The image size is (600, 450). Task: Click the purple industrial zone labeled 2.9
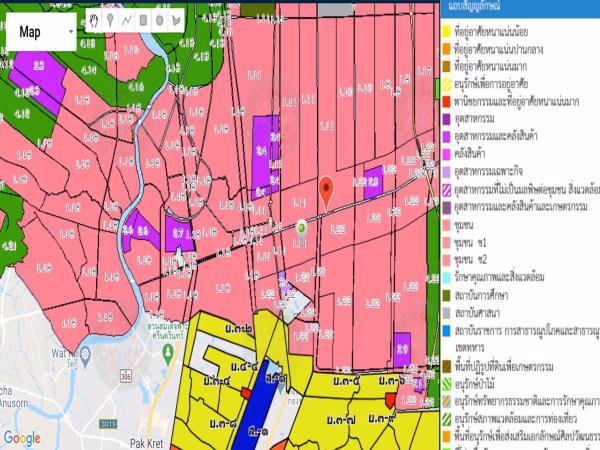pyautogui.click(x=402, y=348)
